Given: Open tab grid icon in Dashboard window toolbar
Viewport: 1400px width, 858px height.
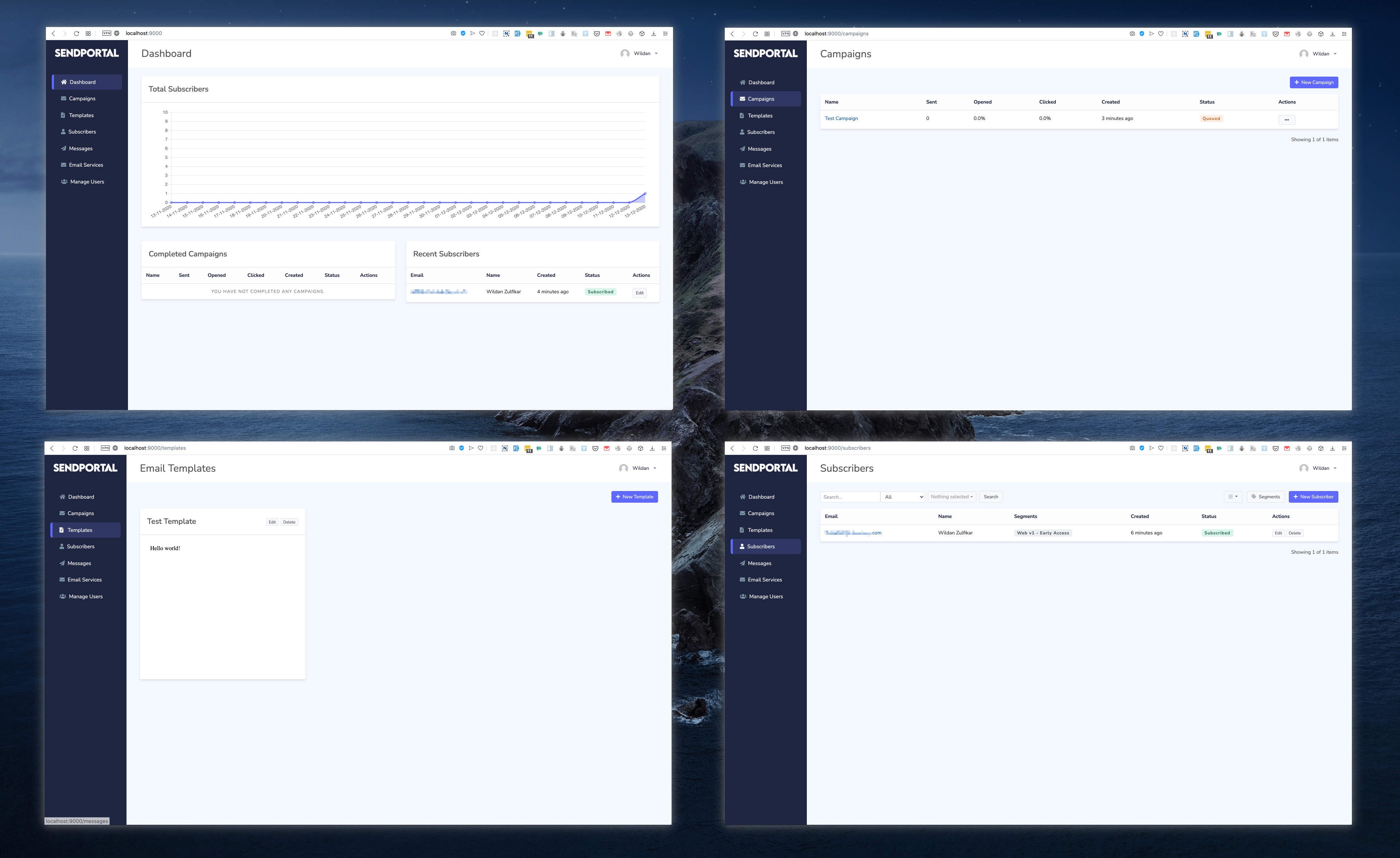Looking at the screenshot, I should (88, 34).
